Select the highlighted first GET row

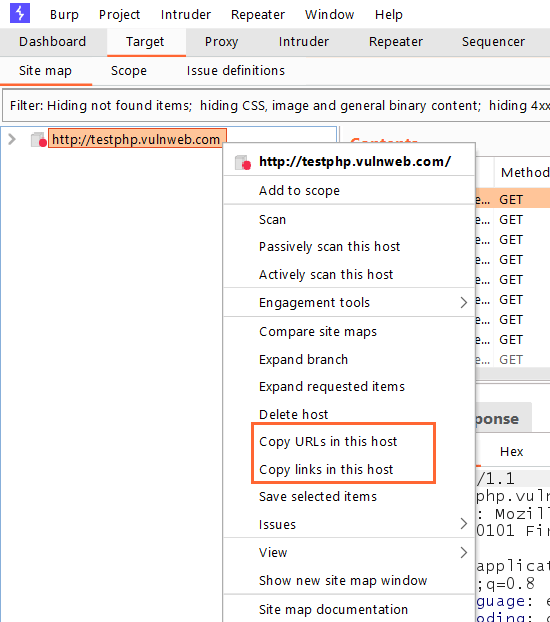click(513, 200)
